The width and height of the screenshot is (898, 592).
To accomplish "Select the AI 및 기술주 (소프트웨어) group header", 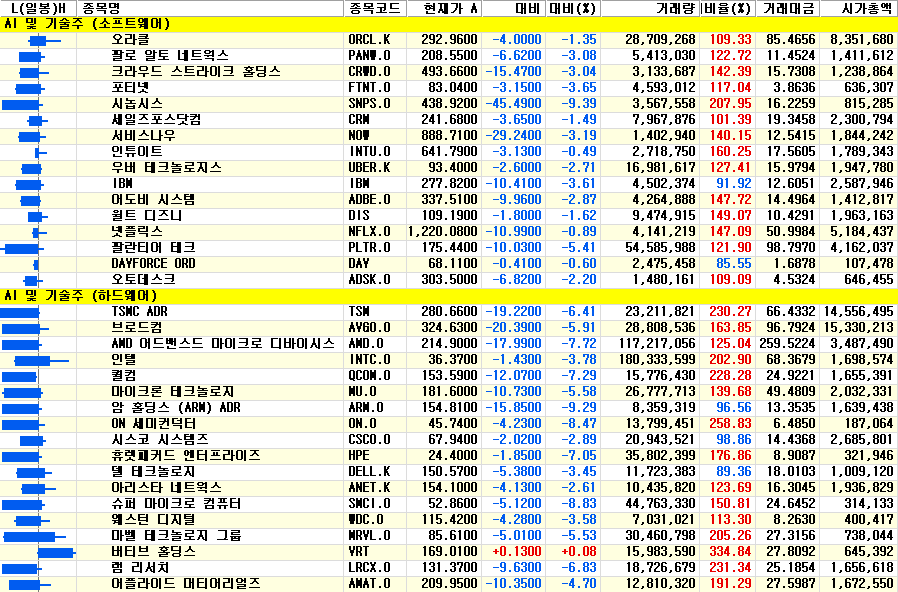I will click(87, 23).
